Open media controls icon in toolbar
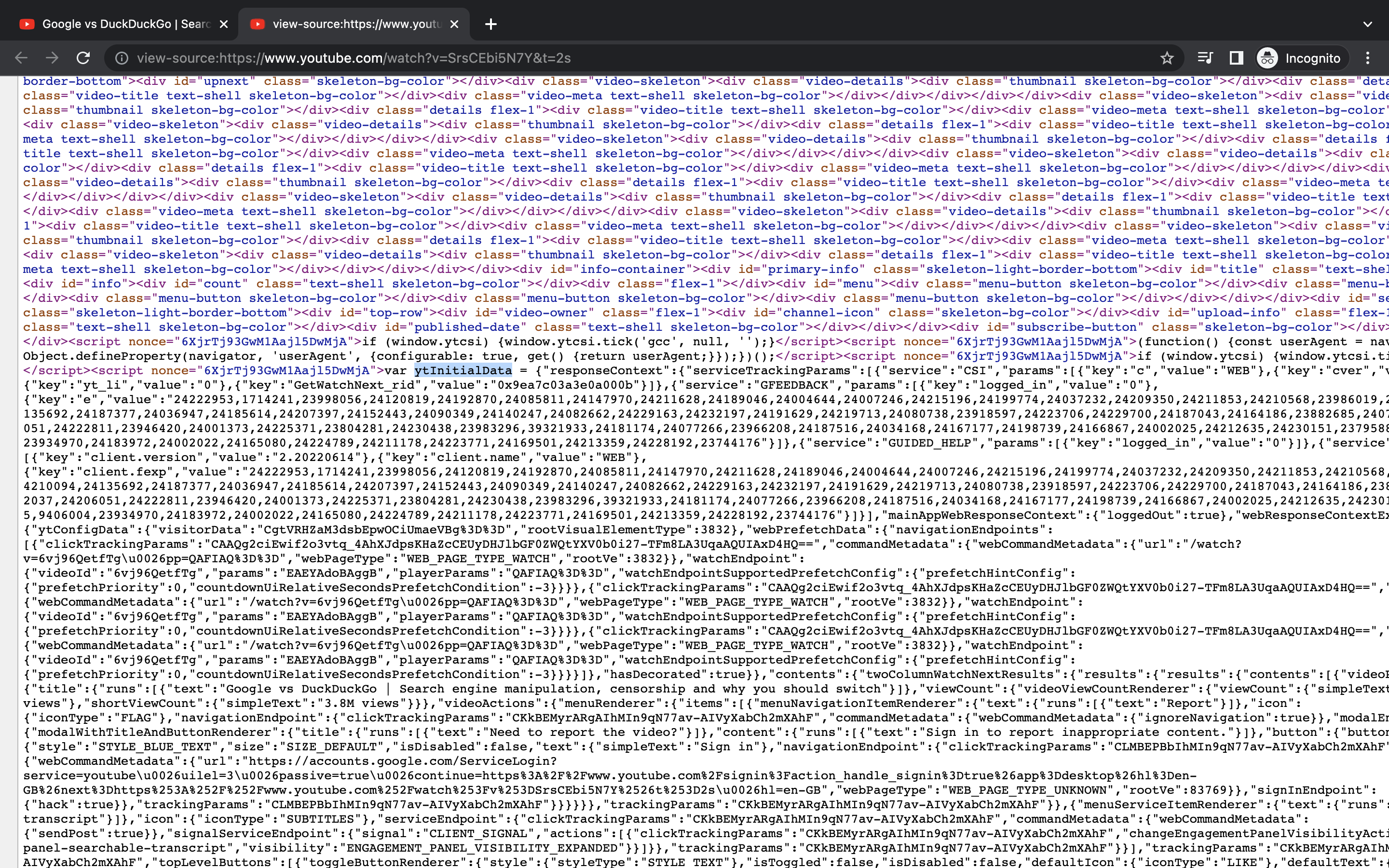This screenshot has width=1389, height=868. click(x=1205, y=58)
